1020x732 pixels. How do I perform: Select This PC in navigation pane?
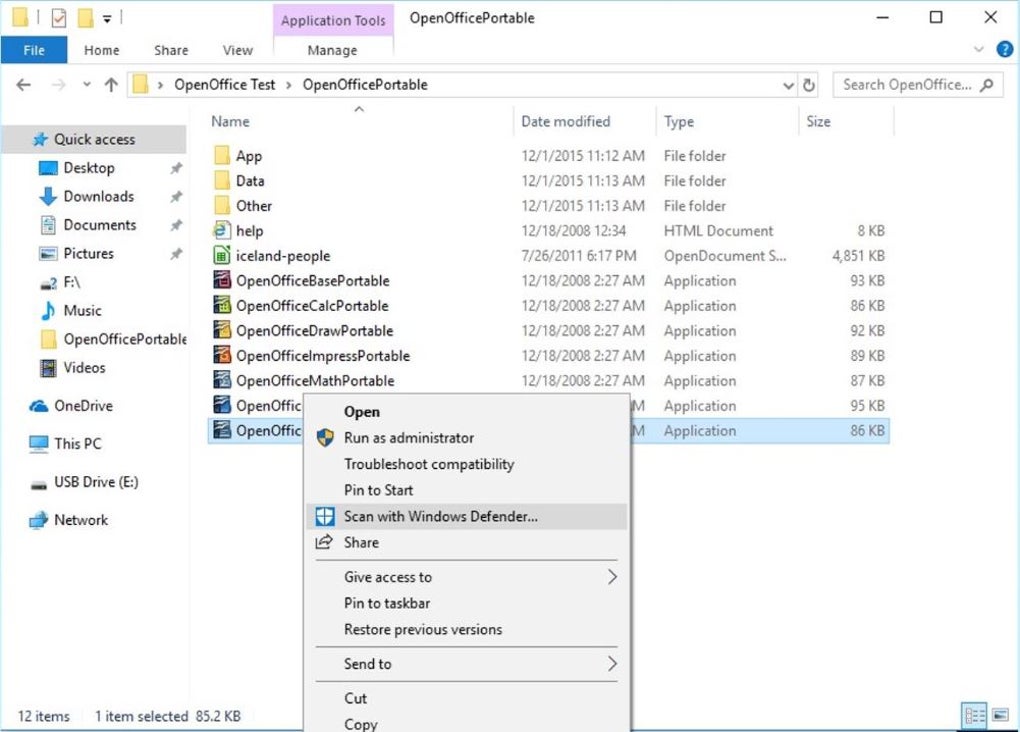(x=77, y=444)
